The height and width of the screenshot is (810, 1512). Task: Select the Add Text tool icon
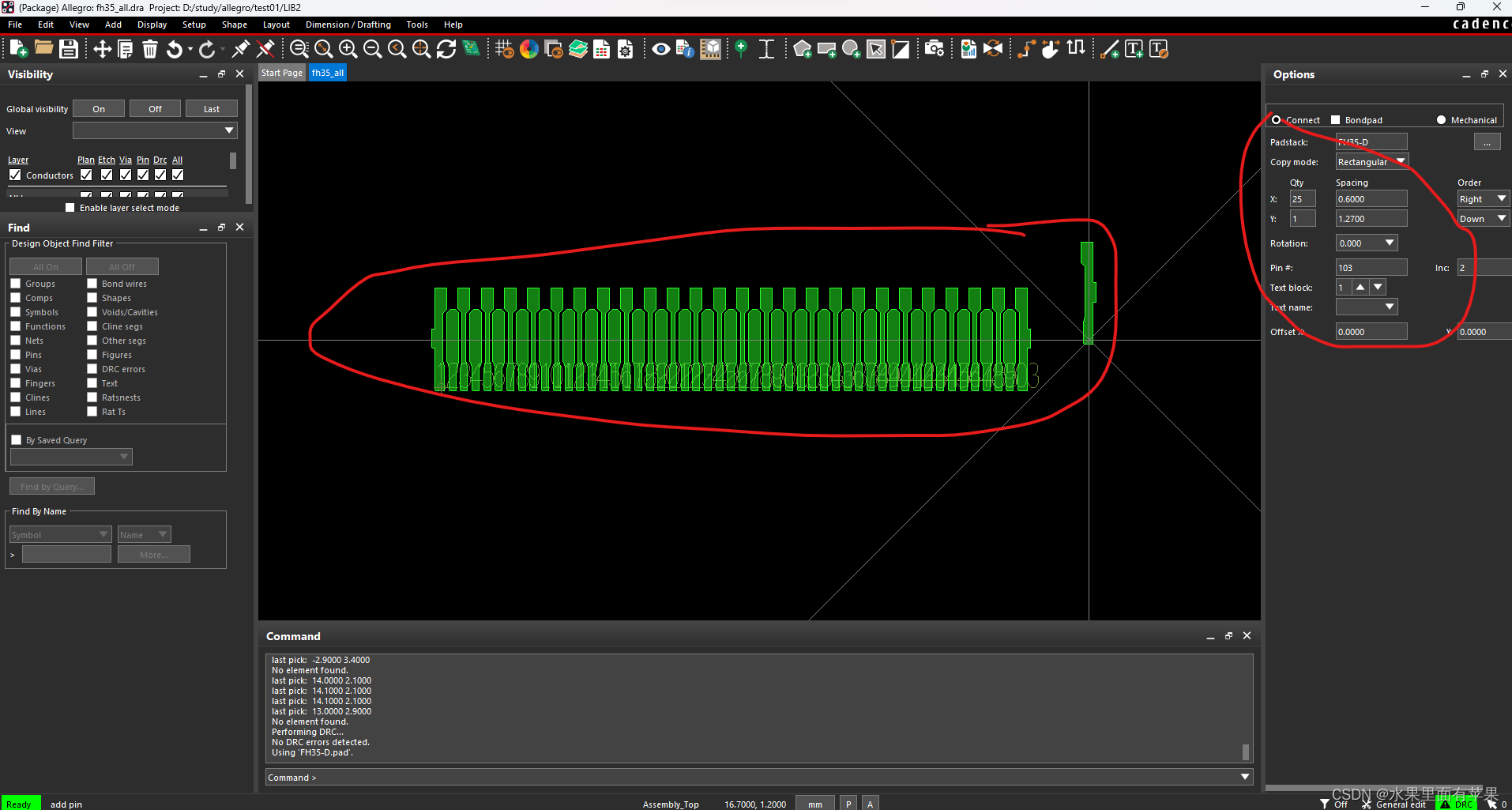1134,49
